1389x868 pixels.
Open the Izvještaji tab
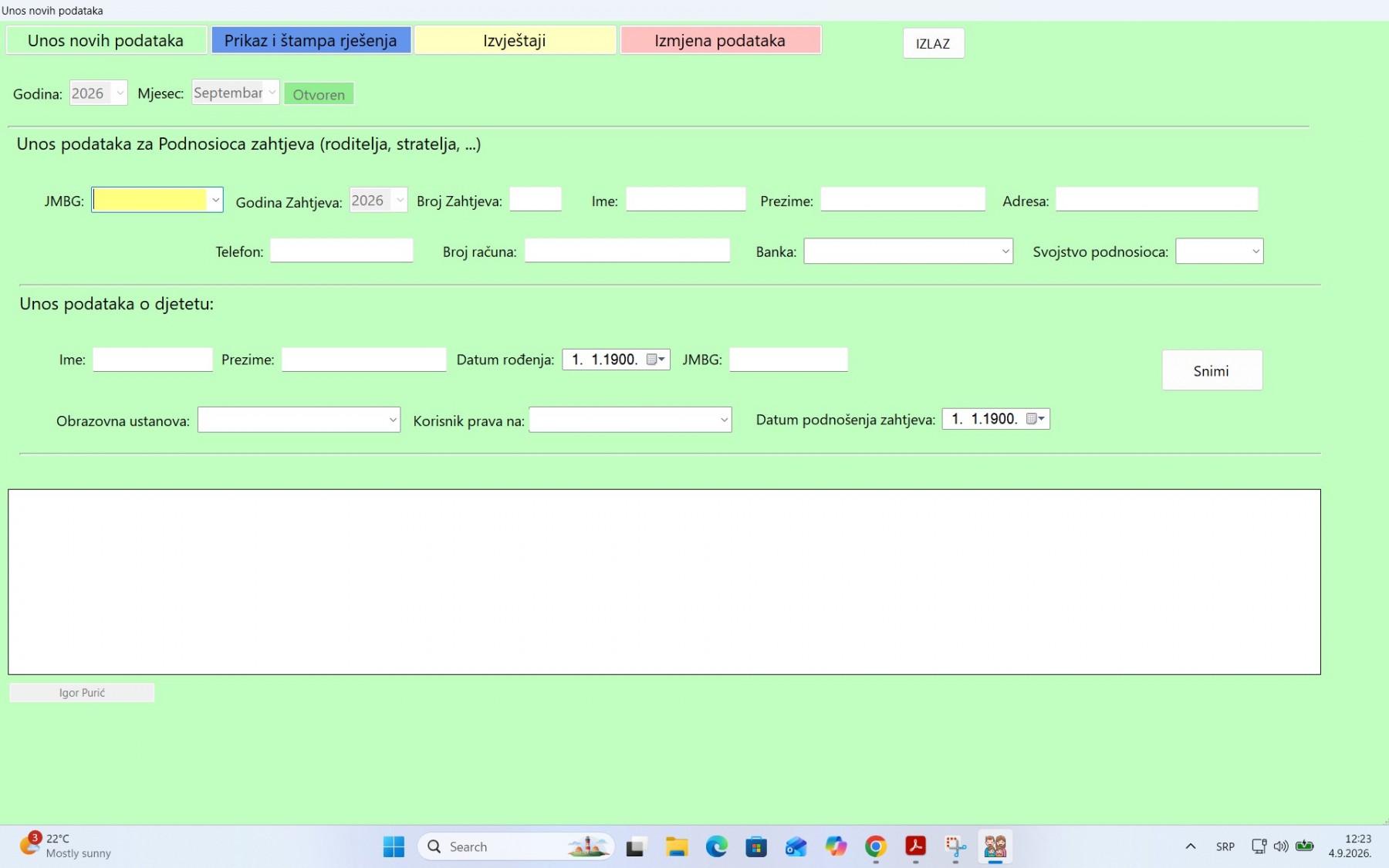point(515,40)
